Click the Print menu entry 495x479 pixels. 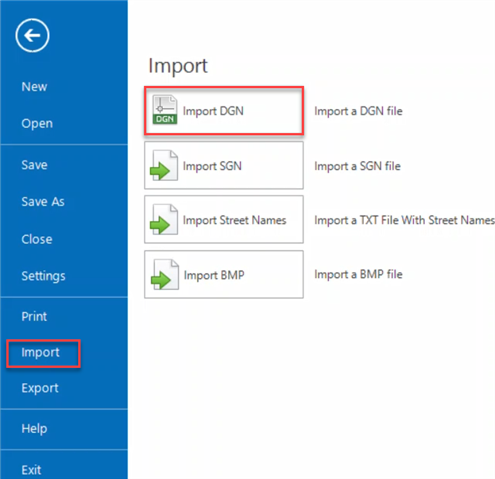(34, 316)
